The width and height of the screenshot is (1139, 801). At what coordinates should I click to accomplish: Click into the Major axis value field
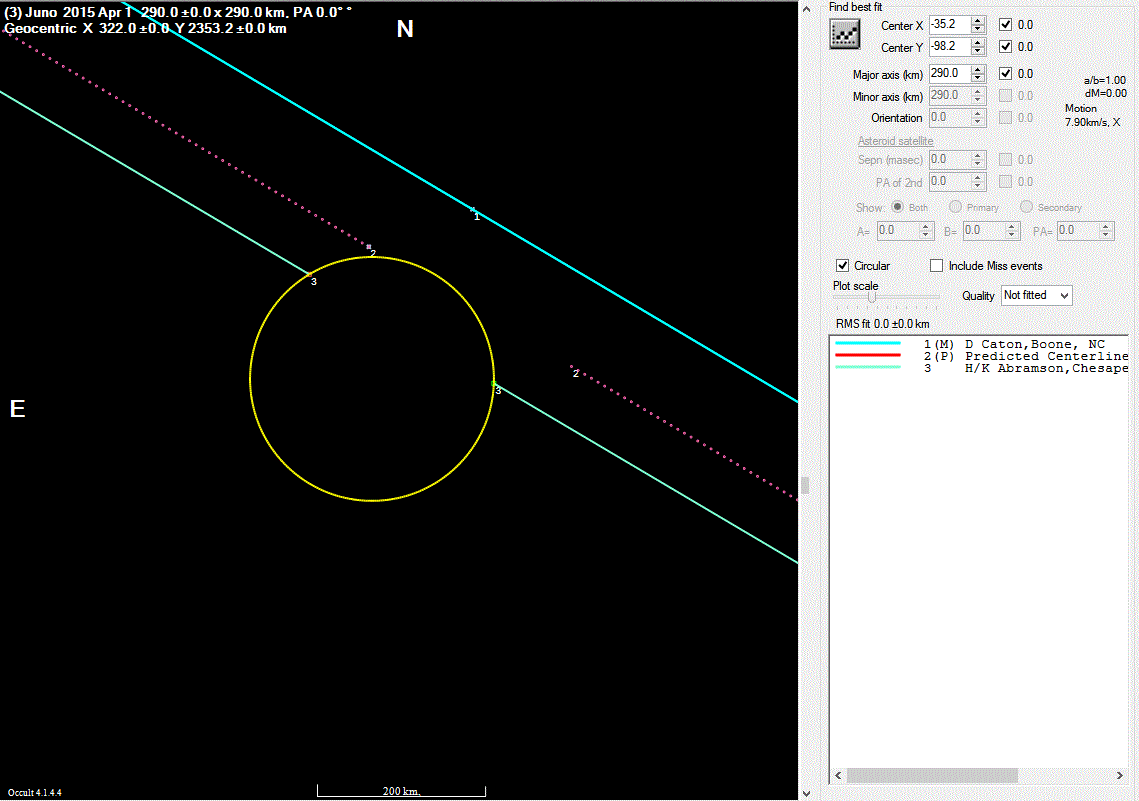tap(948, 73)
